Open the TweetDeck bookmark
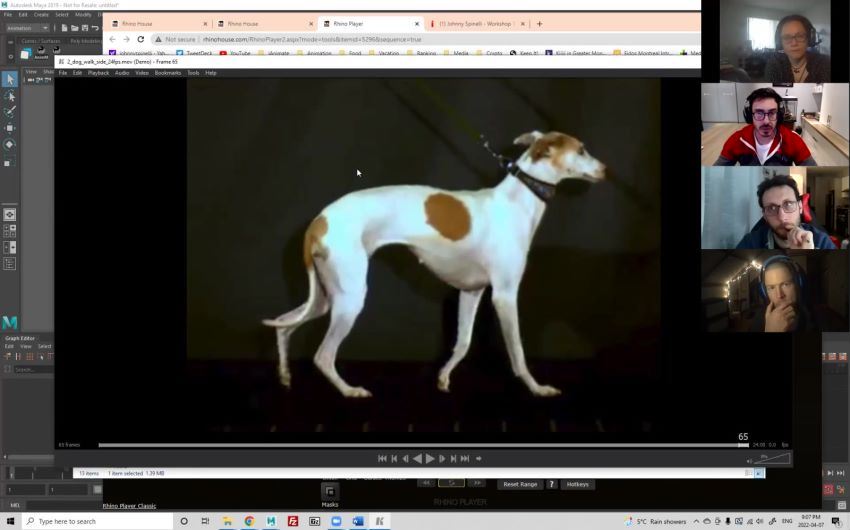The height and width of the screenshot is (530, 850). [x=194, y=53]
